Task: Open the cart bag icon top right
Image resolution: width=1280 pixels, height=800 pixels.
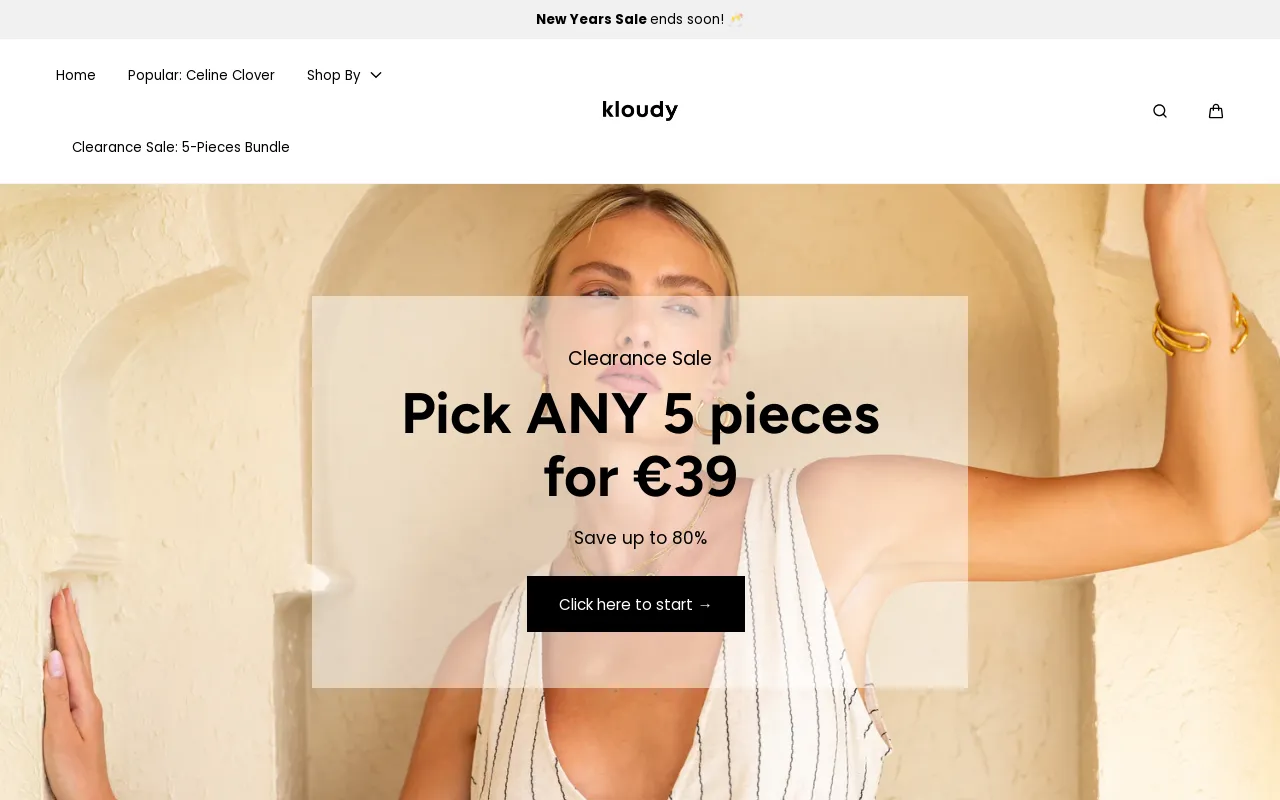Action: click(x=1215, y=110)
